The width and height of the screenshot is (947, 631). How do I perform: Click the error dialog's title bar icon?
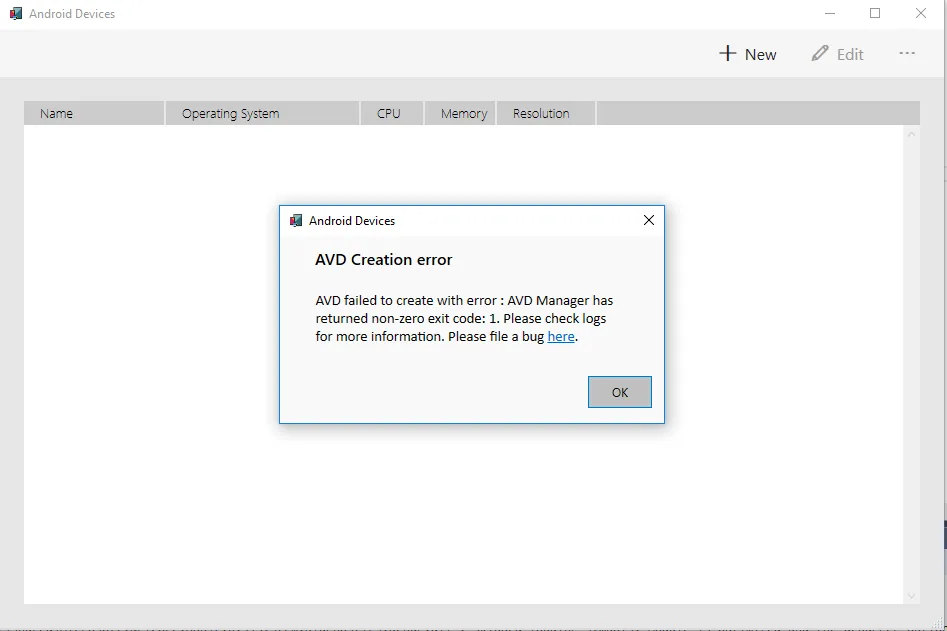tap(296, 220)
